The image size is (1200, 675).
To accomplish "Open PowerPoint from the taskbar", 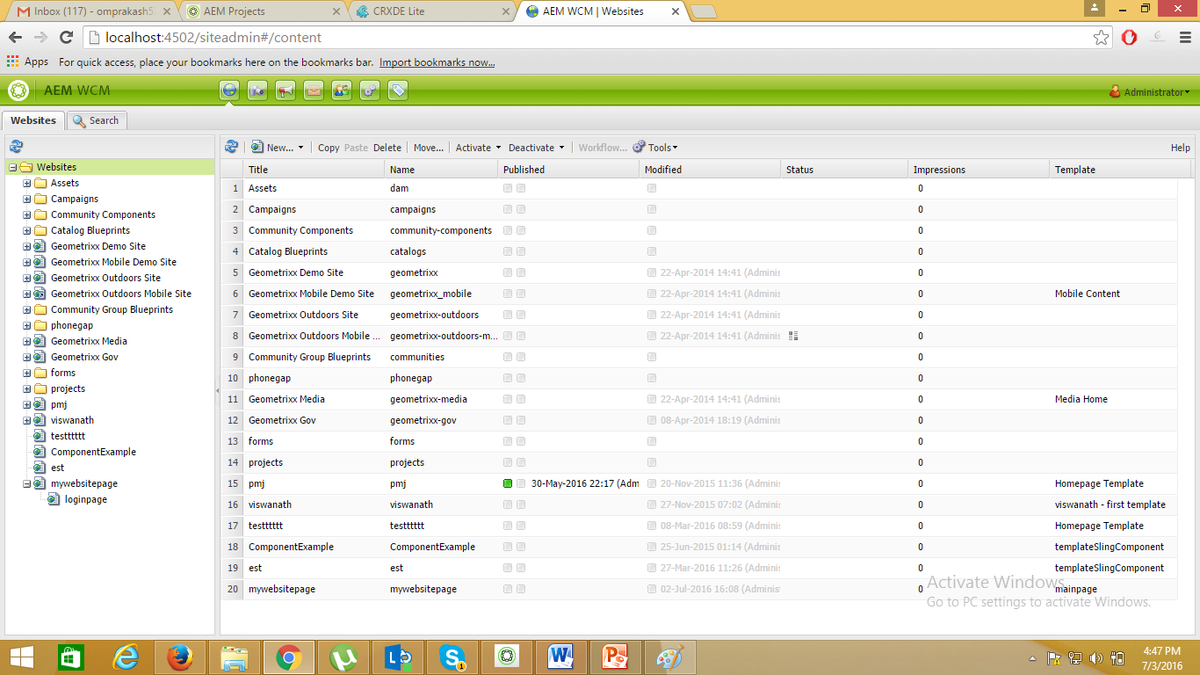I will (x=615, y=657).
